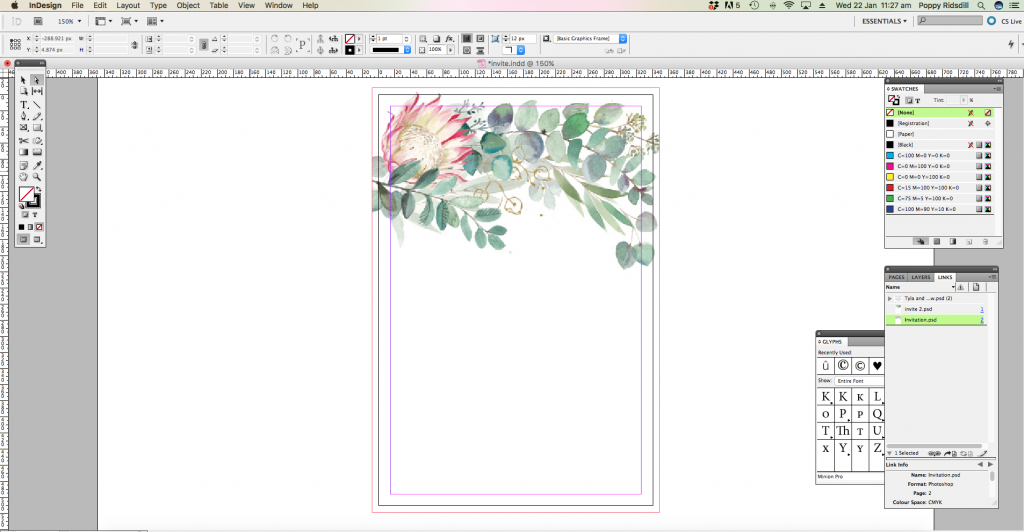Click the heart glyph in Glyphs panel
Viewport: 1024px width, 532px height.
coord(877,366)
